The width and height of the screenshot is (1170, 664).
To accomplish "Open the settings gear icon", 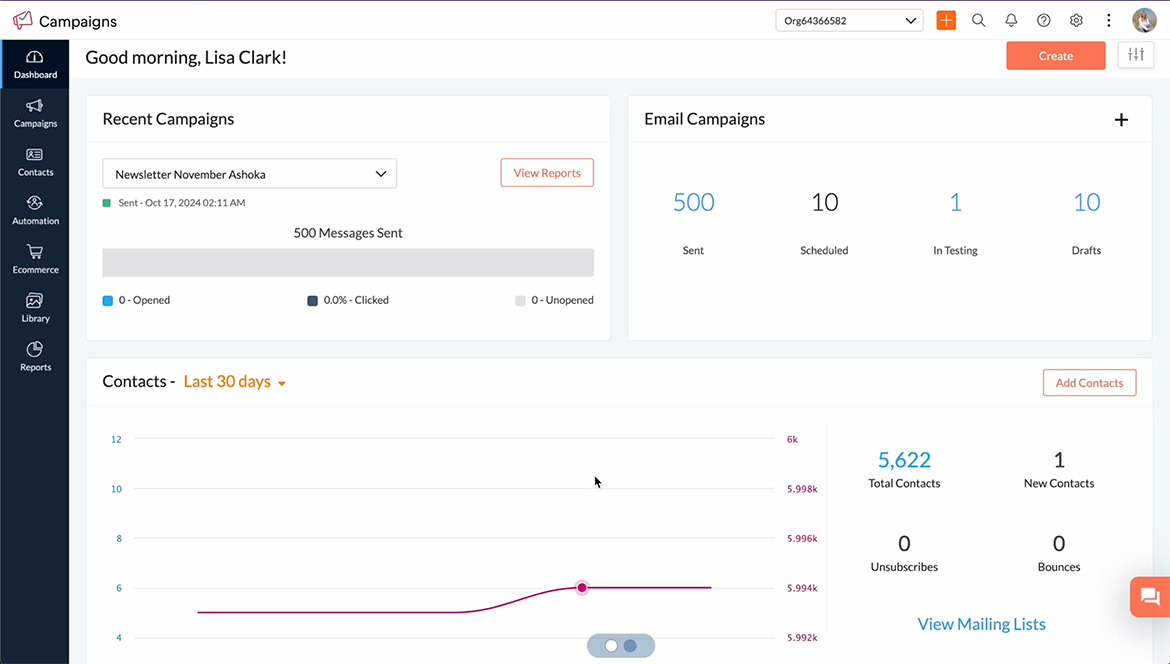I will click(1076, 20).
